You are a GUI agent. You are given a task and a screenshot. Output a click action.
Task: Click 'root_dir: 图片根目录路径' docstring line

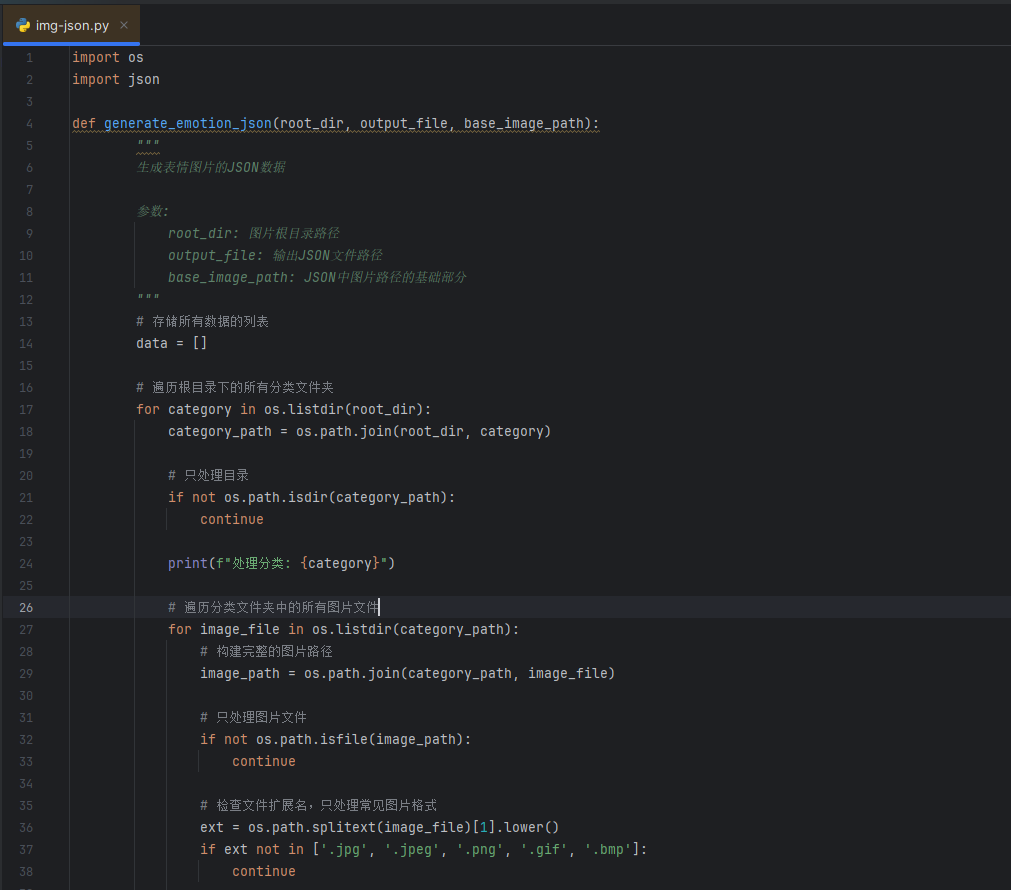click(x=253, y=233)
